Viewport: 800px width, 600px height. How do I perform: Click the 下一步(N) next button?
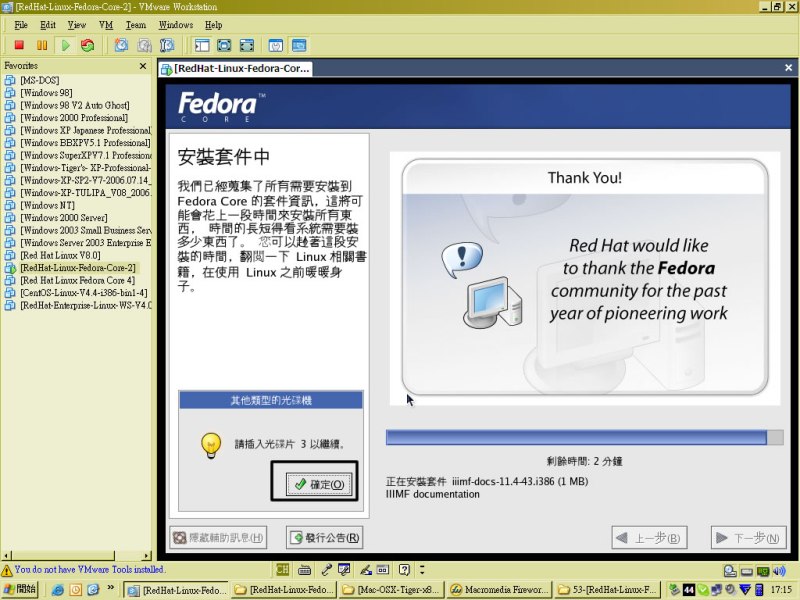(x=748, y=538)
